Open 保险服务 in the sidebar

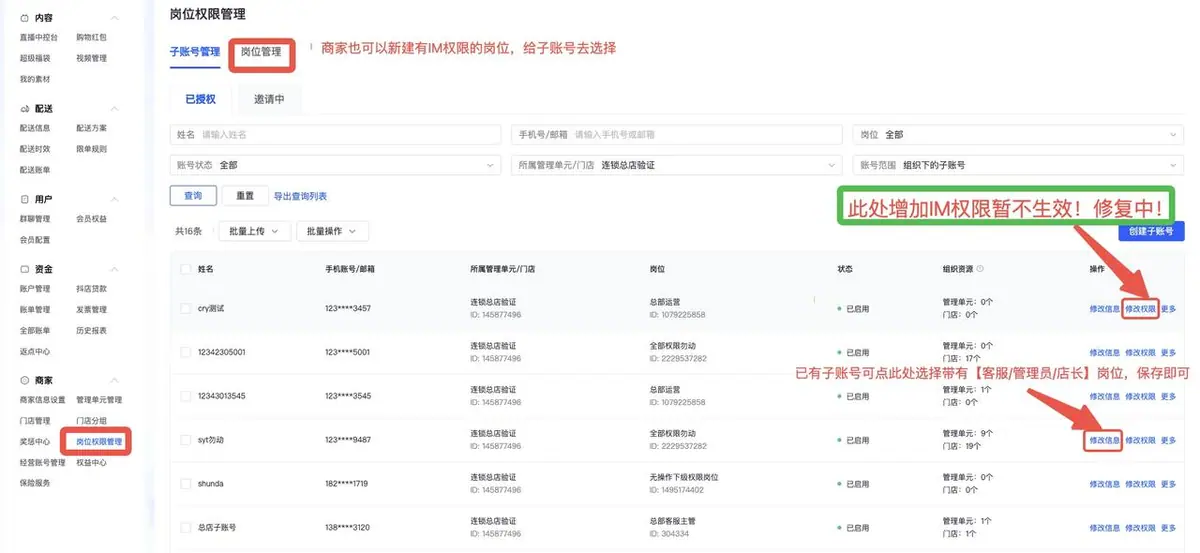35,483
